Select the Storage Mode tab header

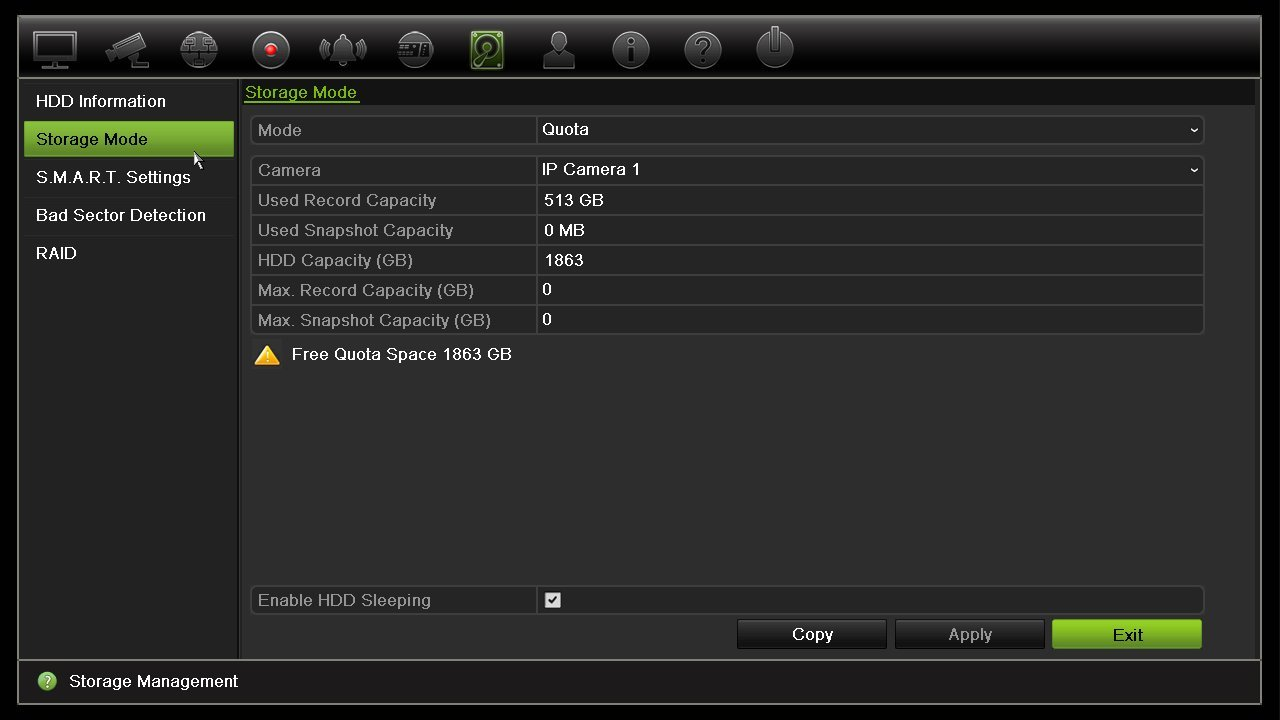point(301,92)
